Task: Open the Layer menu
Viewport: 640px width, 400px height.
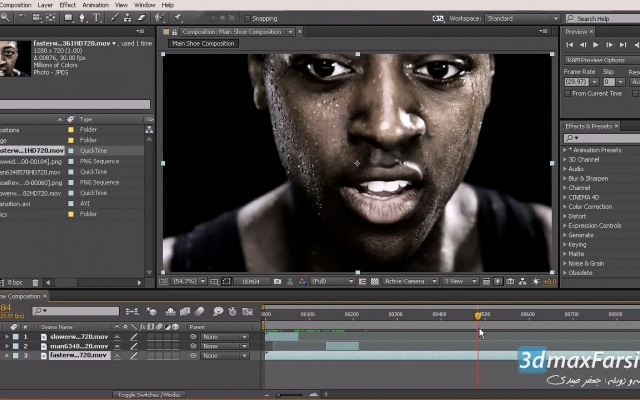Action: click(x=45, y=5)
